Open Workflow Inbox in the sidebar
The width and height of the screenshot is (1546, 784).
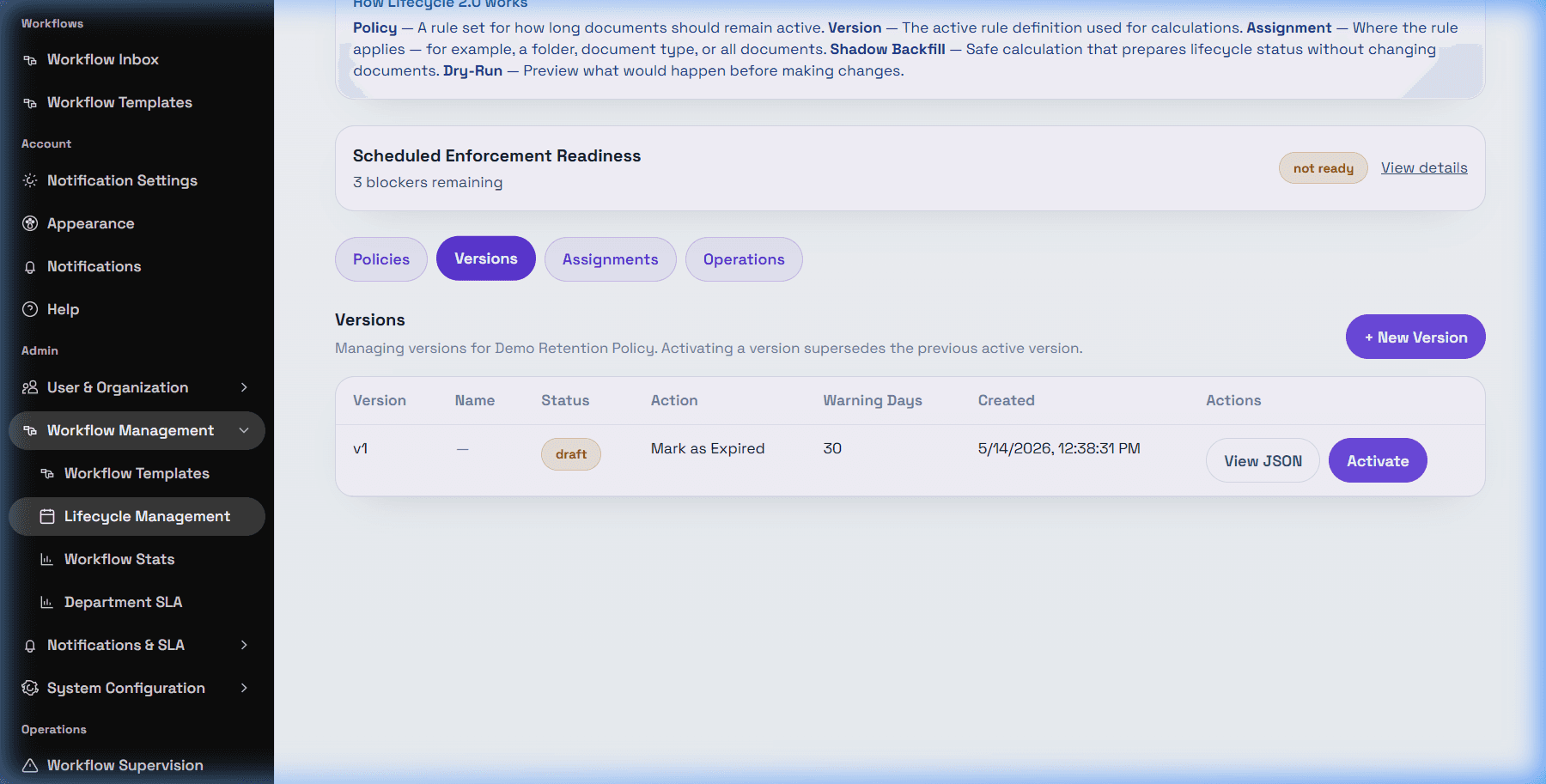tap(137, 59)
